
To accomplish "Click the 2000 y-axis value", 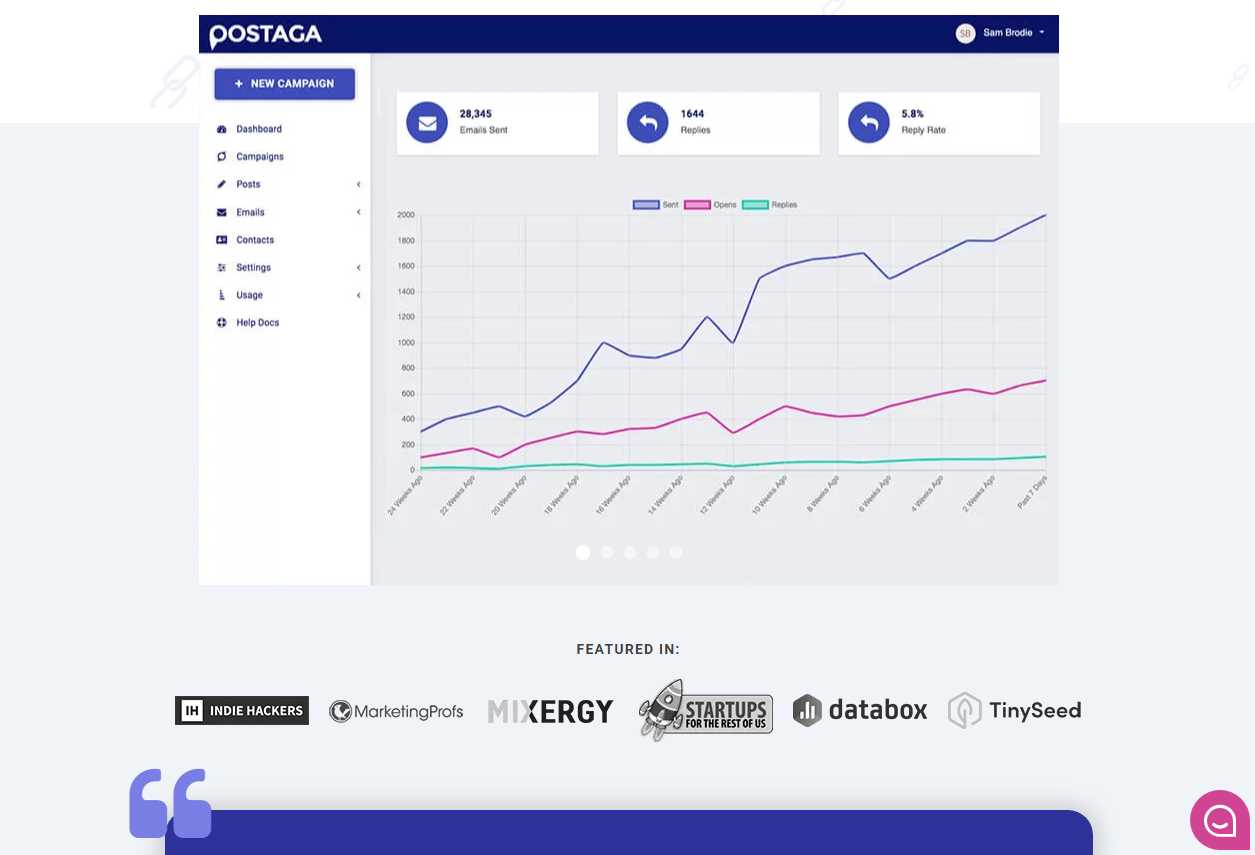I will (405, 215).
